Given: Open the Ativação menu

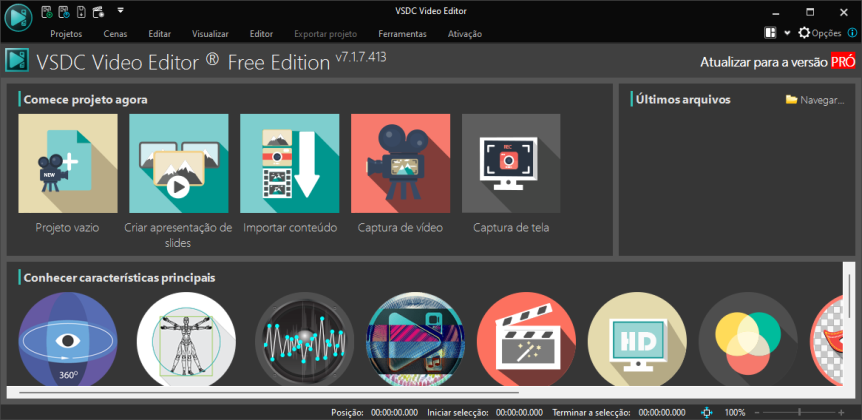Looking at the screenshot, I should [465, 34].
